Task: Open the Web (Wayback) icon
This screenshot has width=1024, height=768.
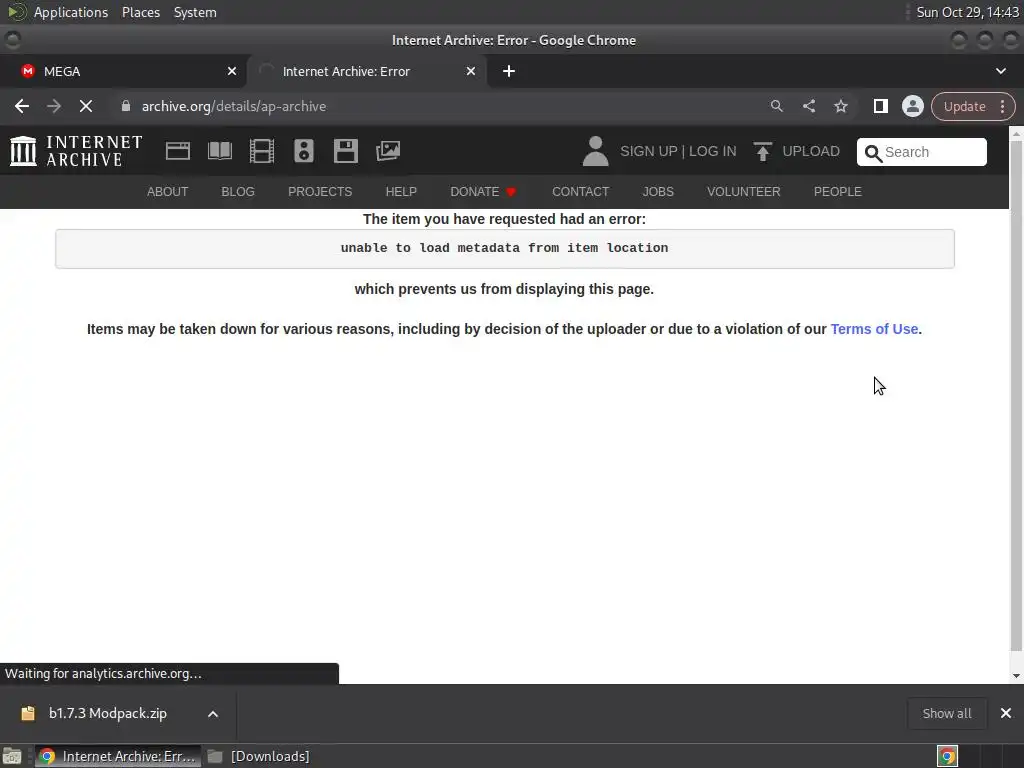Action: [178, 151]
